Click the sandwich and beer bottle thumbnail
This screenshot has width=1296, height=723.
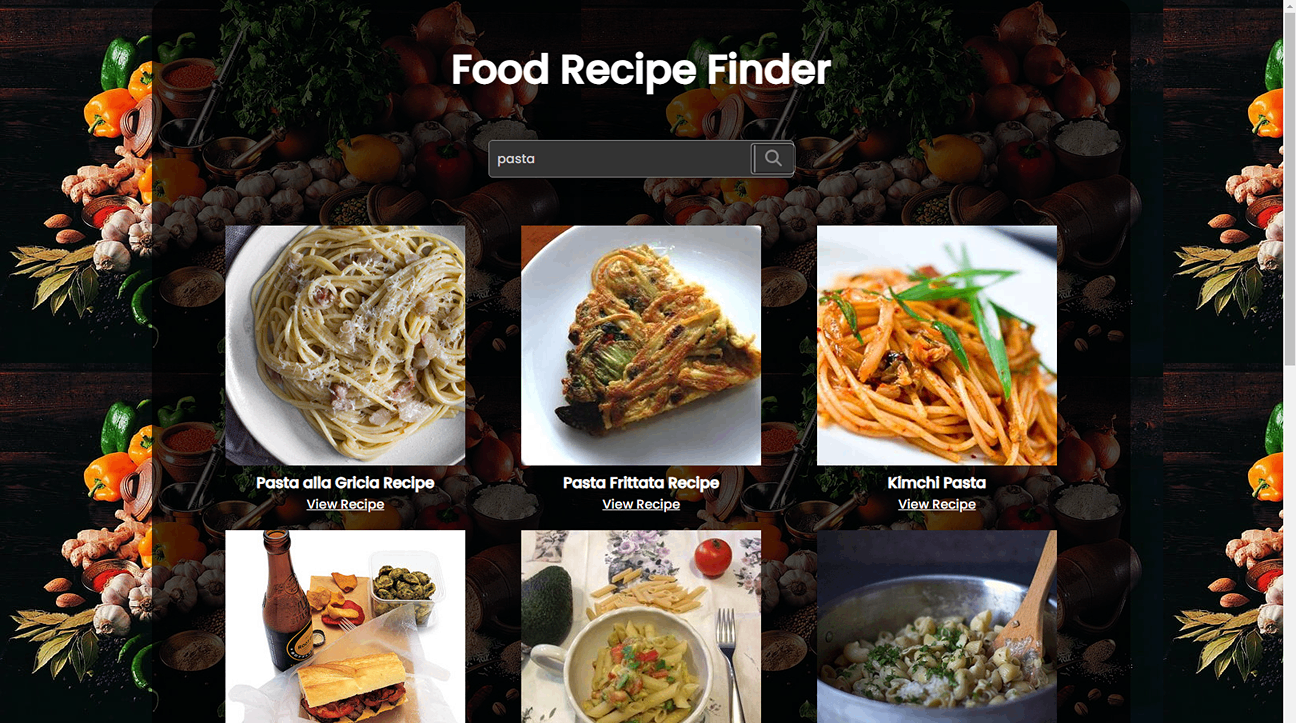pyautogui.click(x=345, y=626)
